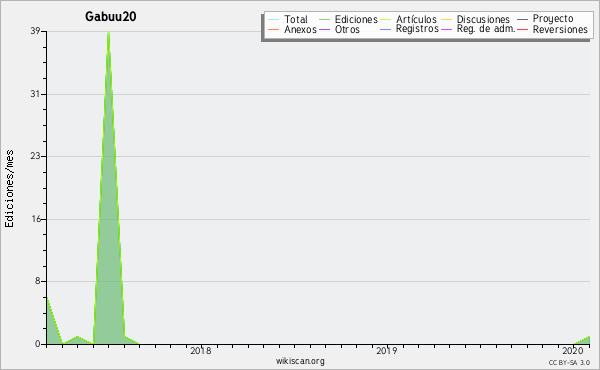This screenshot has height=370, width=600.
Task: Click the small green rise at 2020
Action: pos(582,341)
